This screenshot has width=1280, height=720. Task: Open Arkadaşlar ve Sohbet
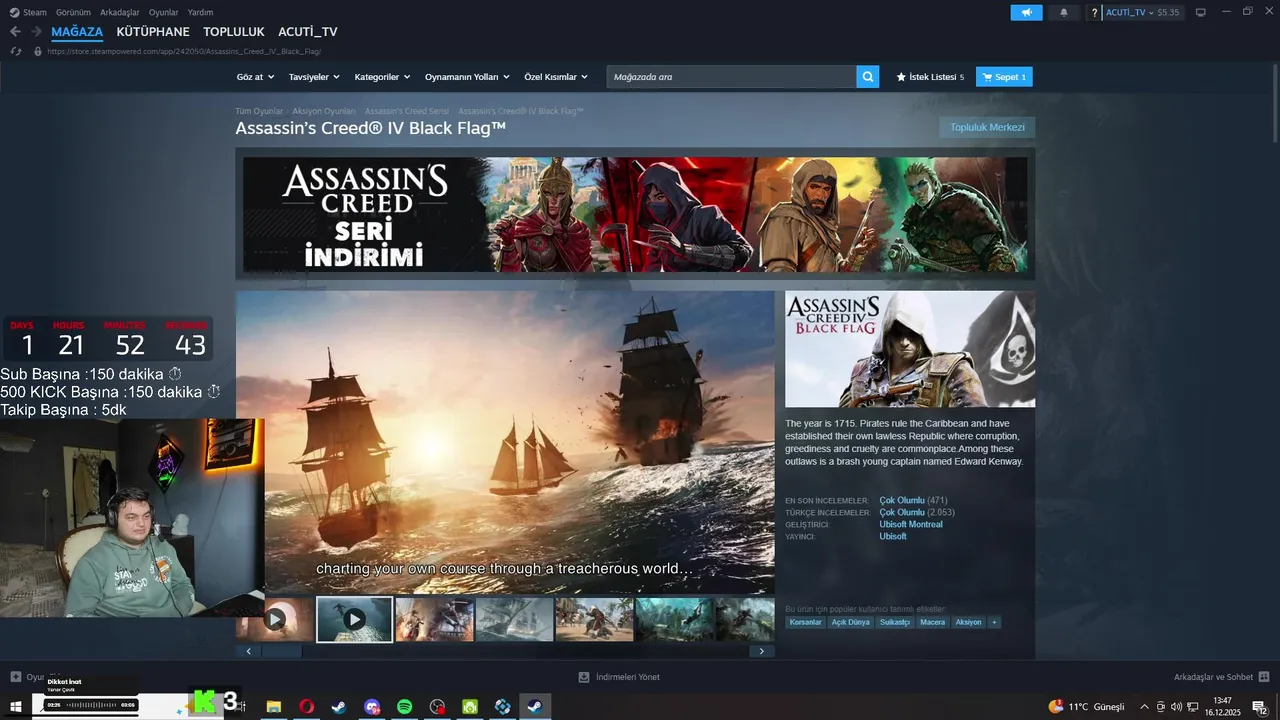click(1221, 677)
